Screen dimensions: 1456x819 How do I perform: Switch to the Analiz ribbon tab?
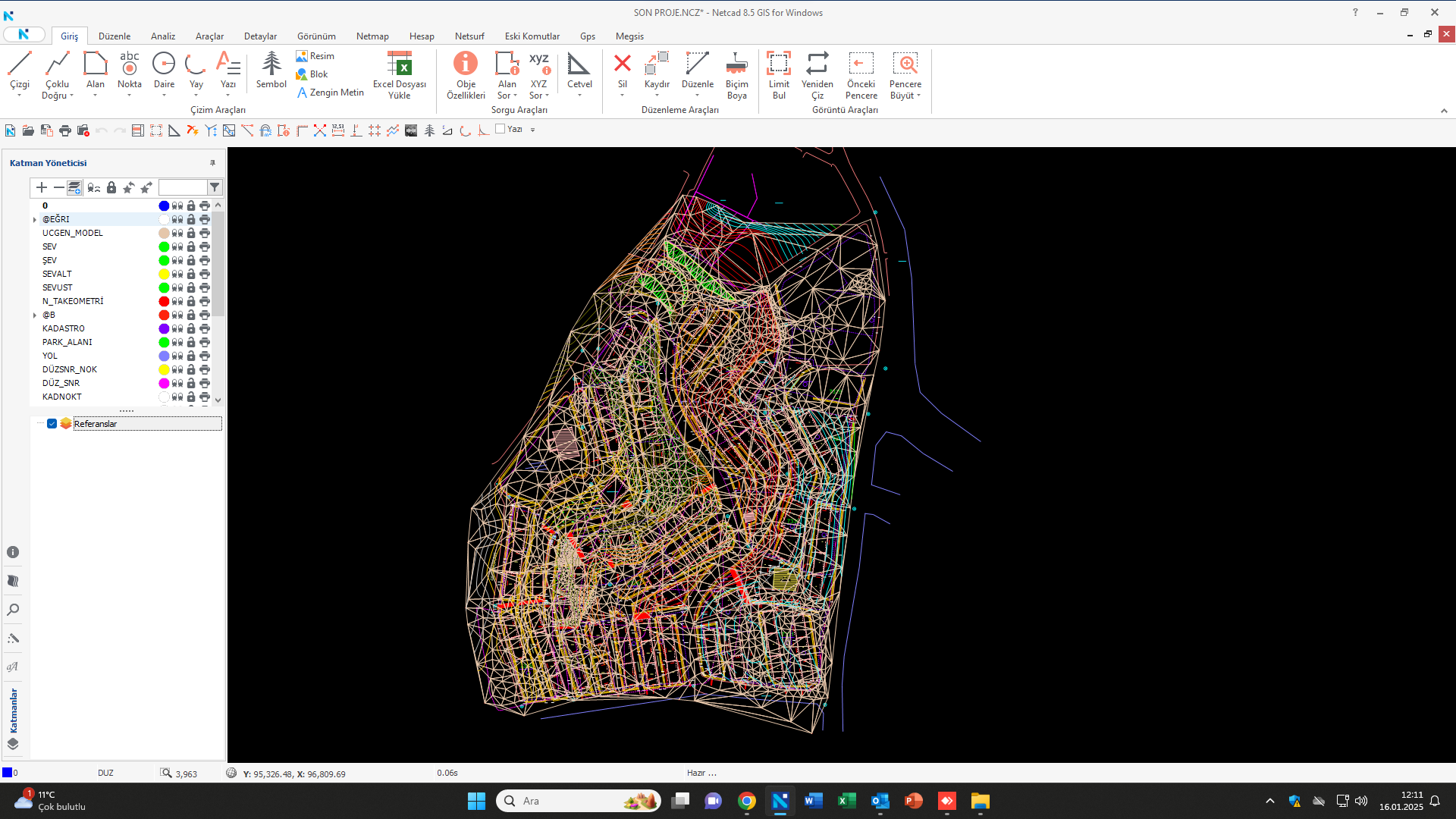coord(162,36)
